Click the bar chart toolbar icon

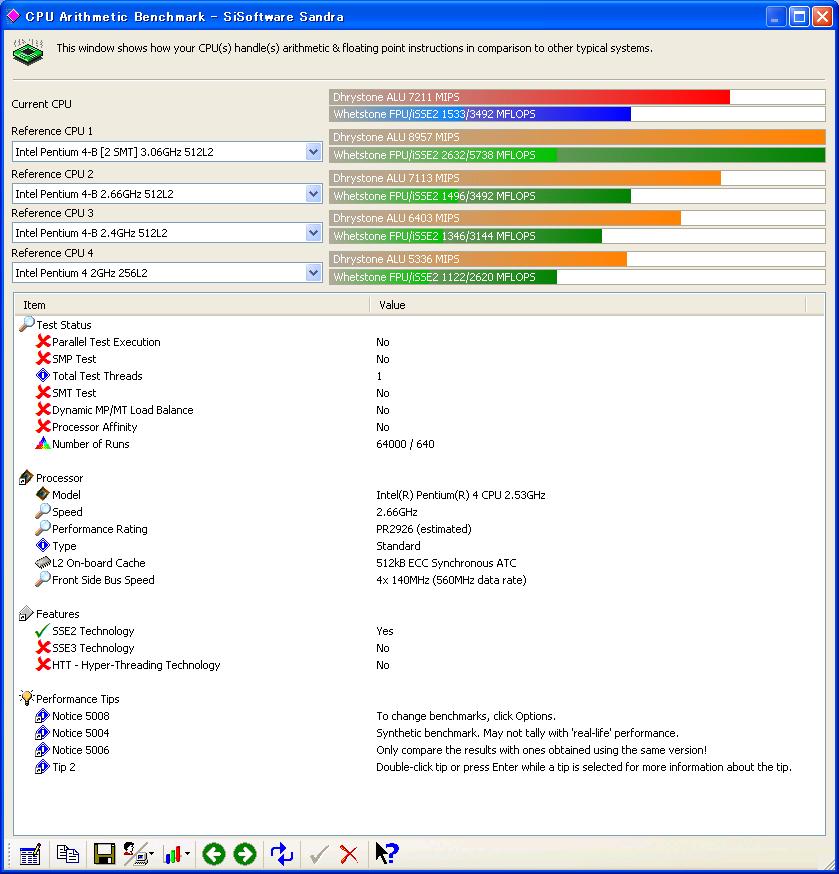click(x=172, y=853)
